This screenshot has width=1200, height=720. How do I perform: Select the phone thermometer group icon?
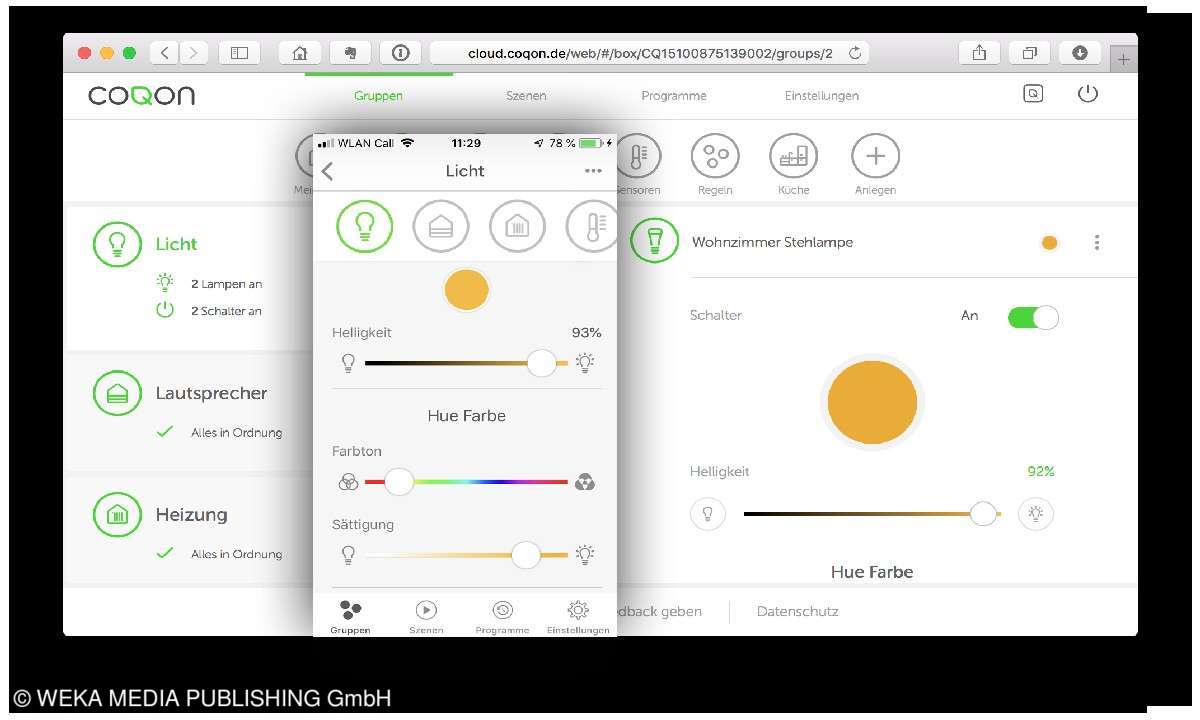pyautogui.click(x=591, y=226)
